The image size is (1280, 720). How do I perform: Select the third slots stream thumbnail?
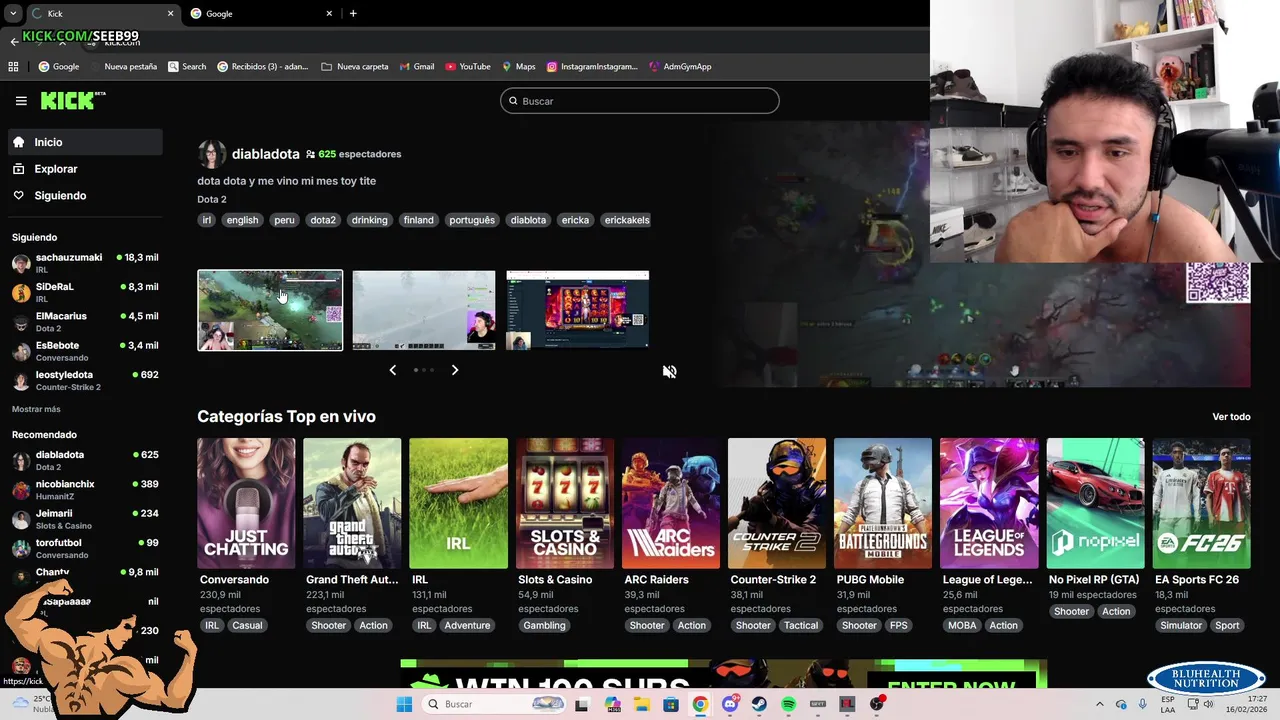click(578, 310)
